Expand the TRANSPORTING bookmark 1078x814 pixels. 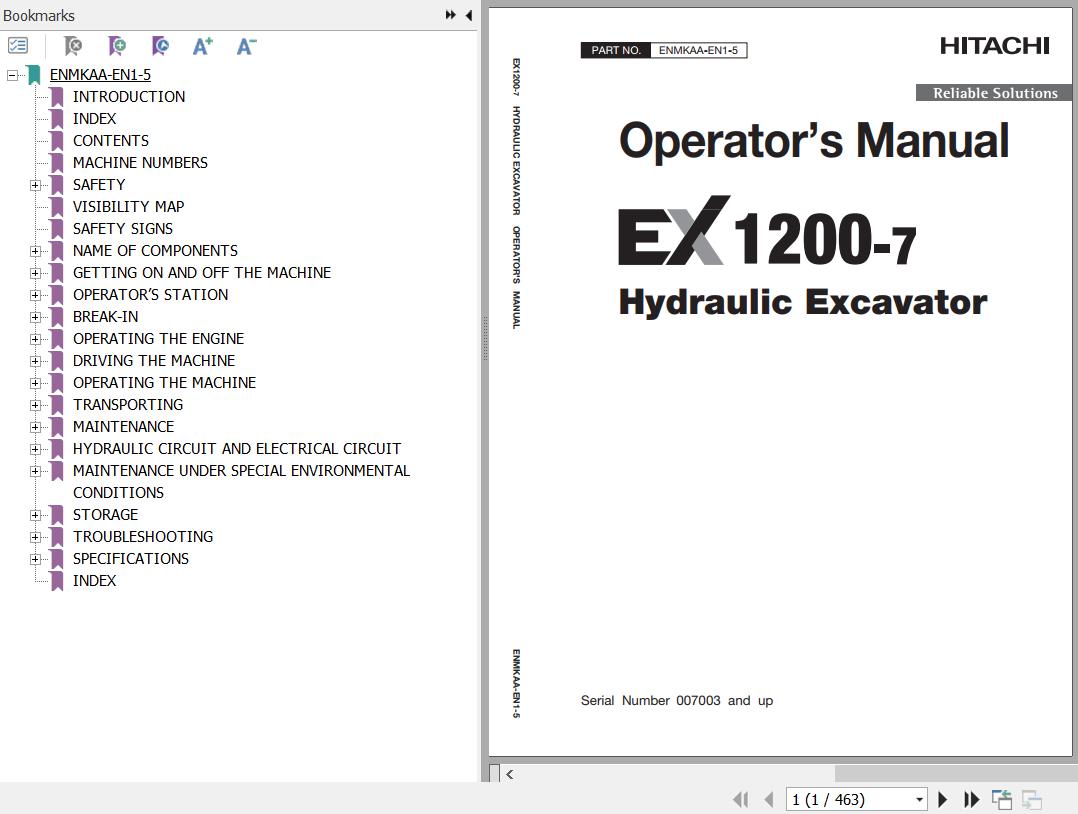35,405
